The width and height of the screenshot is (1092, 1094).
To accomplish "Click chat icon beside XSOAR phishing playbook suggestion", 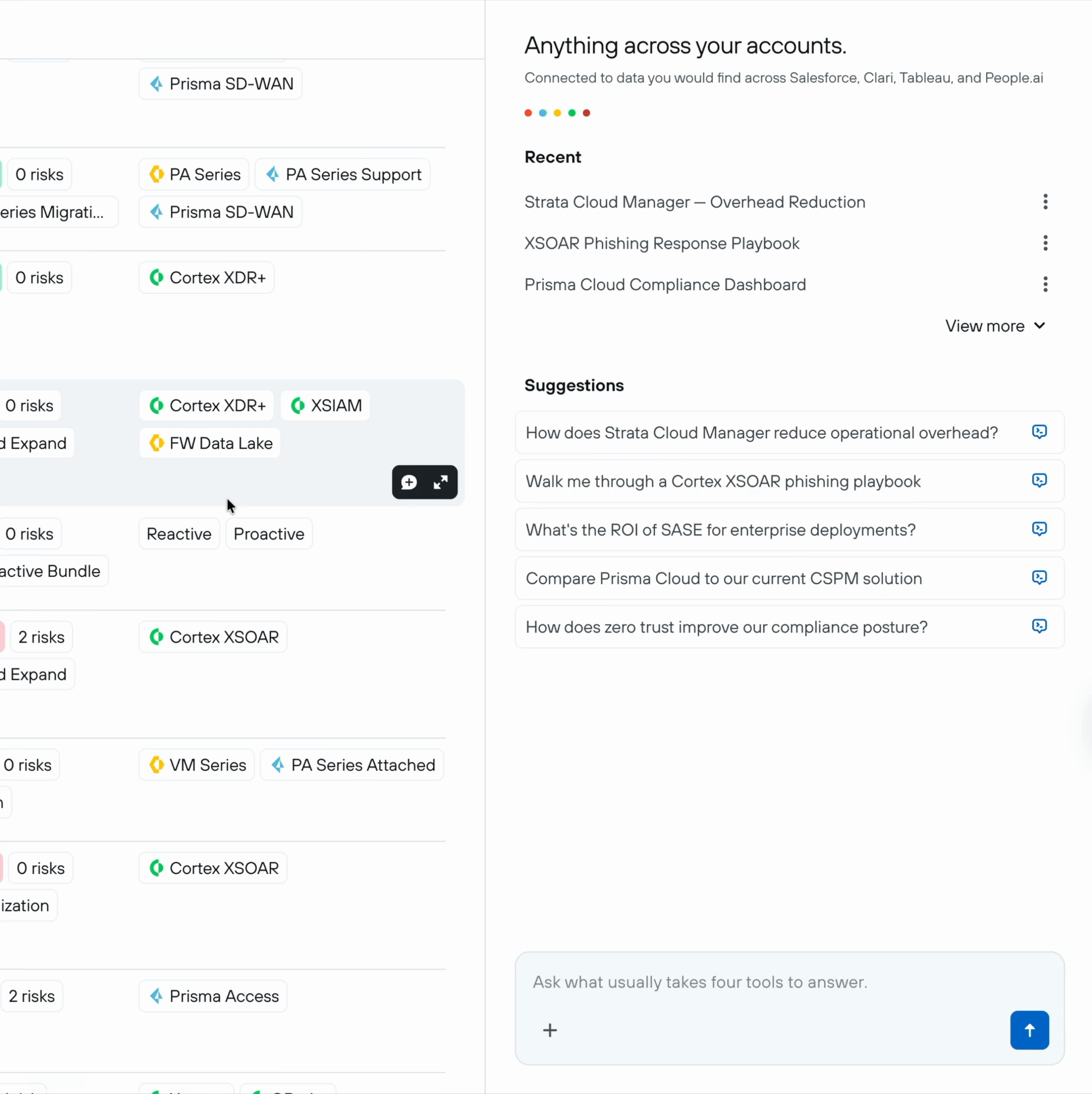I will [x=1039, y=481].
